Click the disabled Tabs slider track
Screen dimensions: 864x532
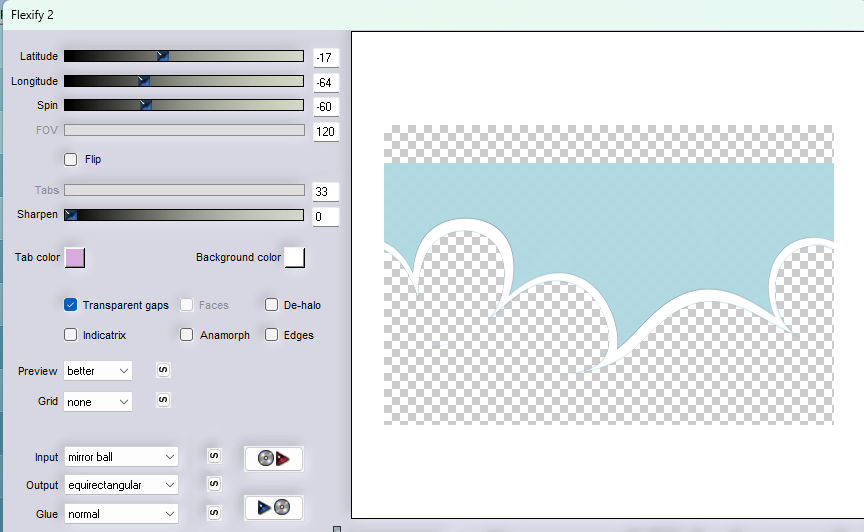(x=184, y=190)
